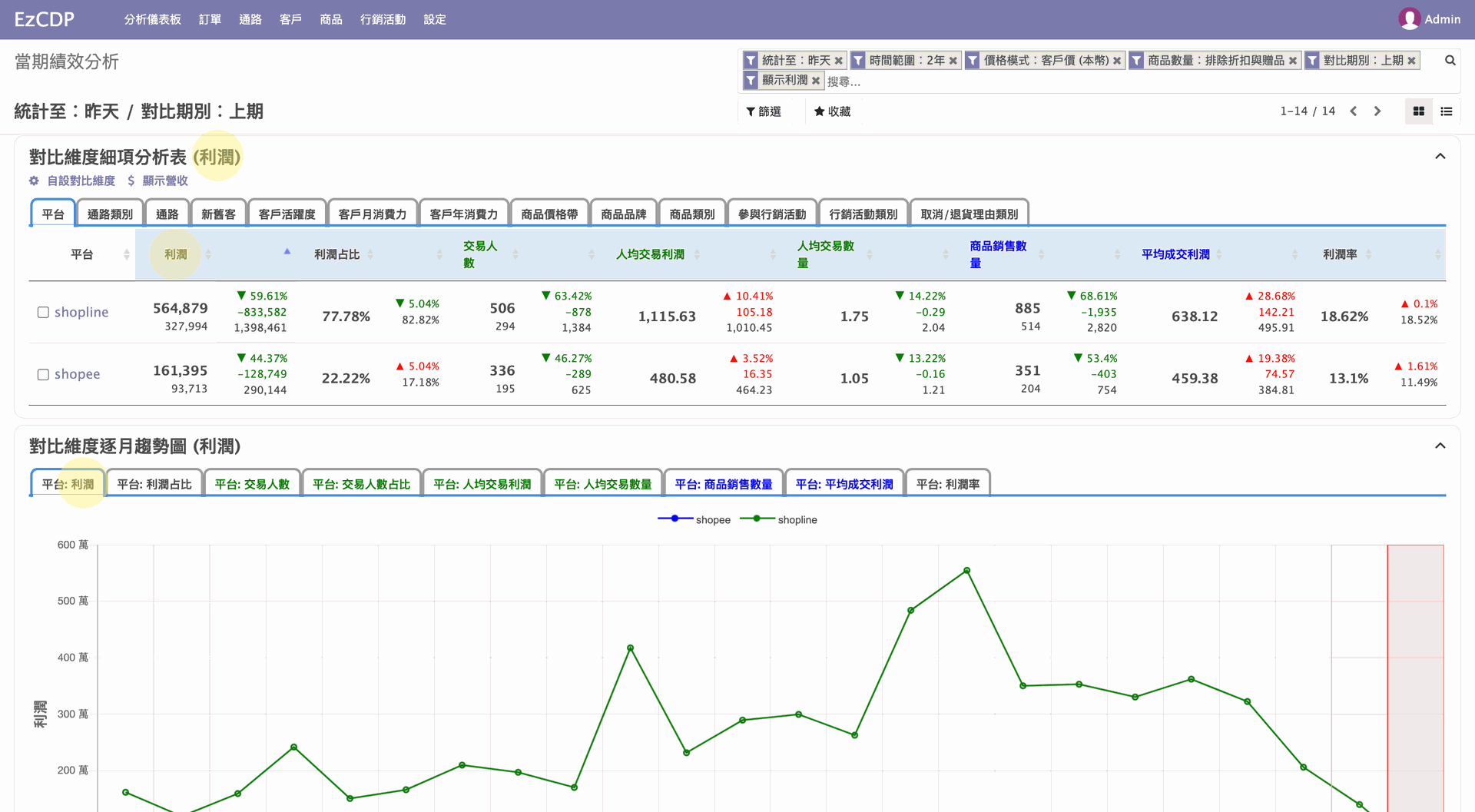1475x812 pixels.
Task: Click the Admin username
Action: 1442,19
